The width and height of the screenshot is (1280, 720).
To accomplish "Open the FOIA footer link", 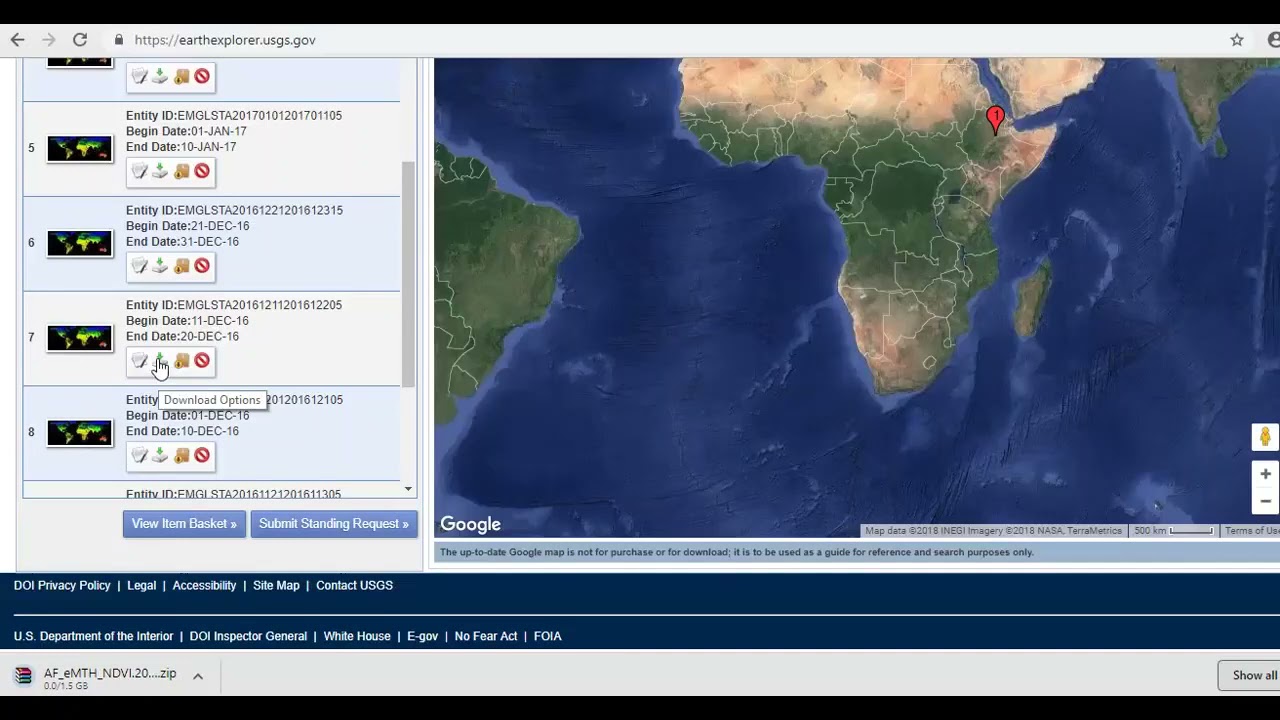I will (547, 636).
